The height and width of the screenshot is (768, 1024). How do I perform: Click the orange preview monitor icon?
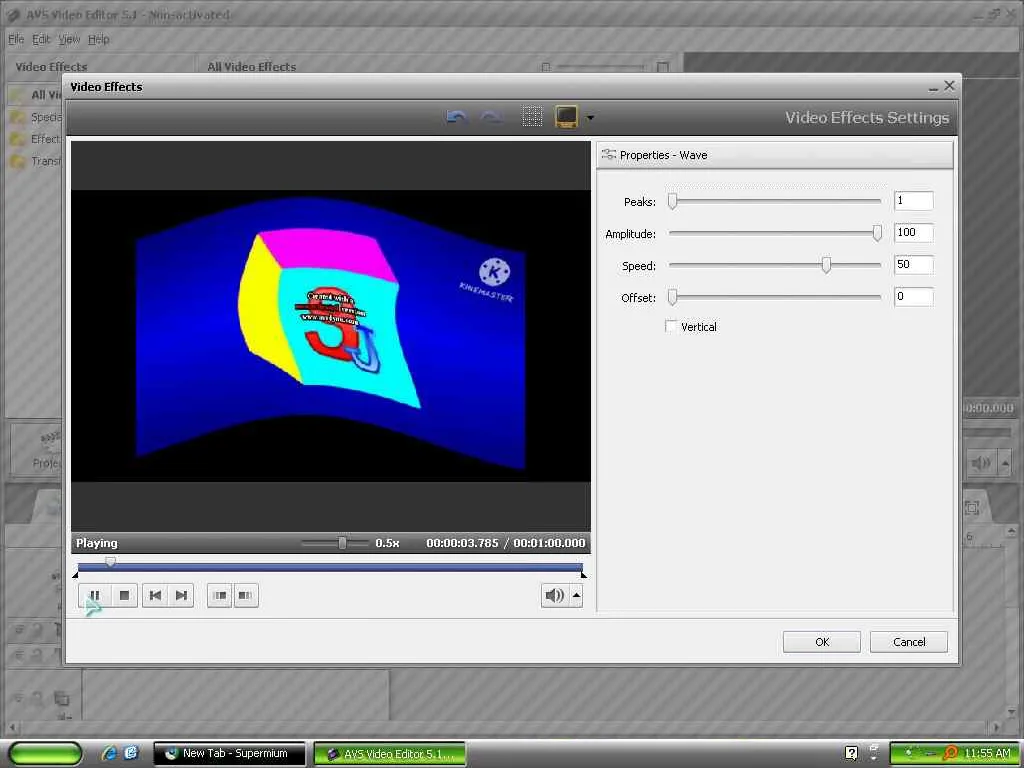[x=566, y=117]
